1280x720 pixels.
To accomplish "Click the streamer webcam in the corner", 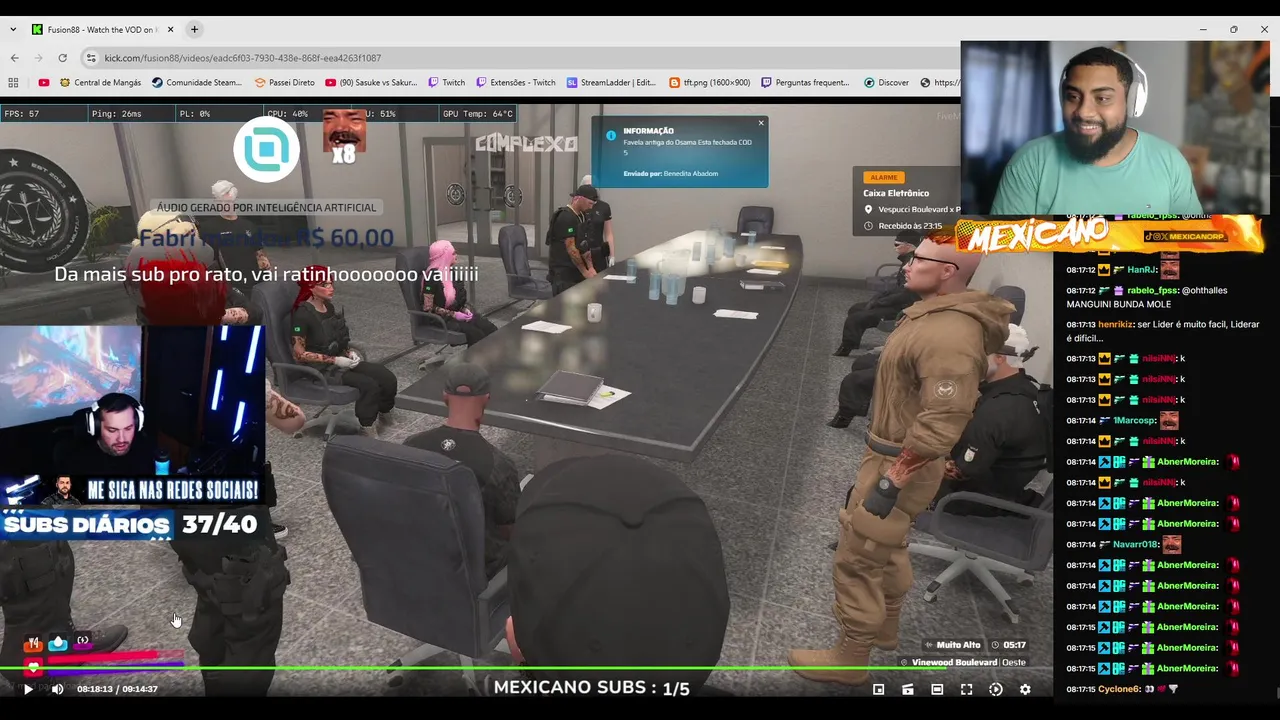I will 1115,128.
